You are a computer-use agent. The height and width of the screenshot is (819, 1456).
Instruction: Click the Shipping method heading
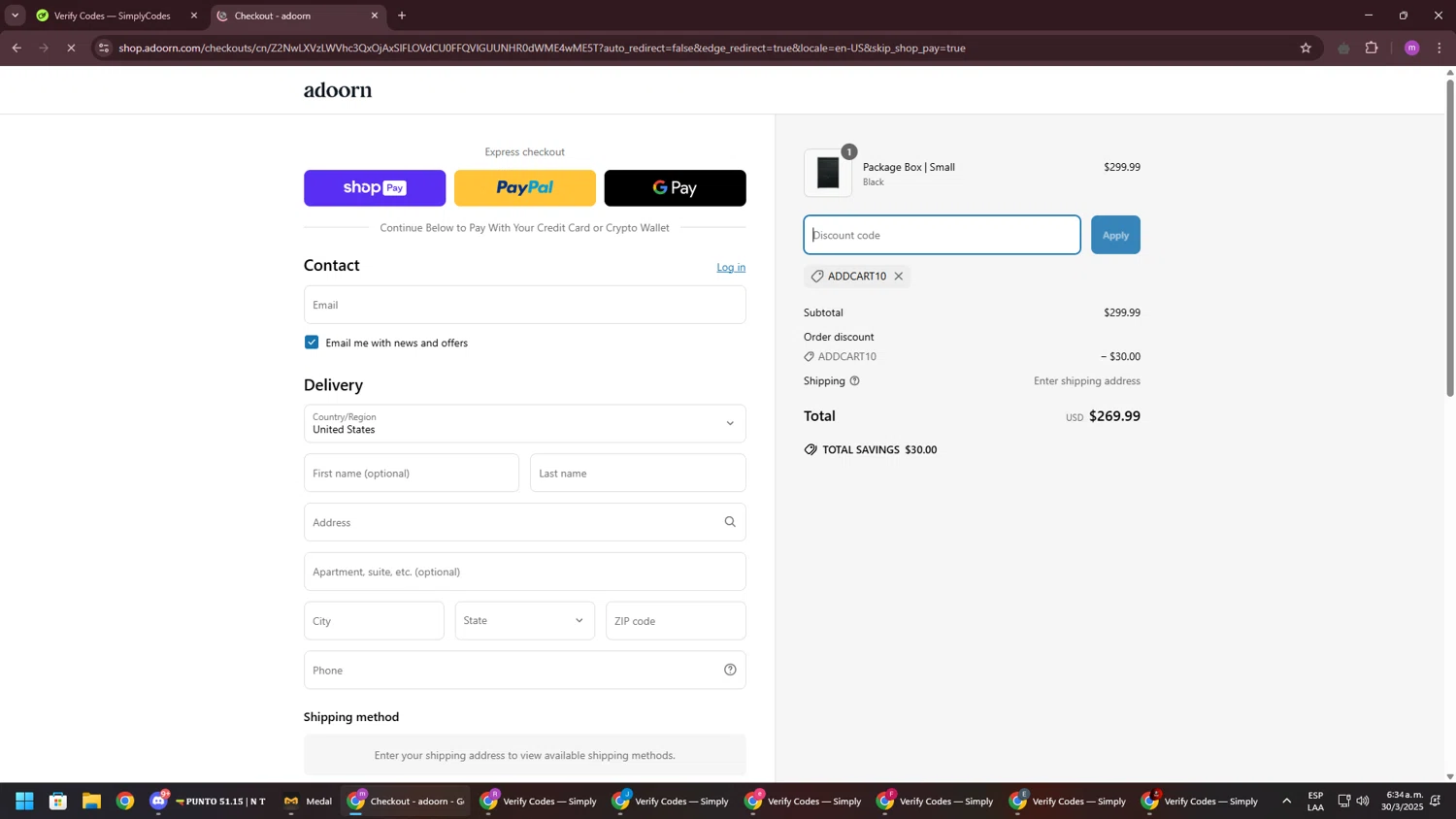(x=351, y=717)
